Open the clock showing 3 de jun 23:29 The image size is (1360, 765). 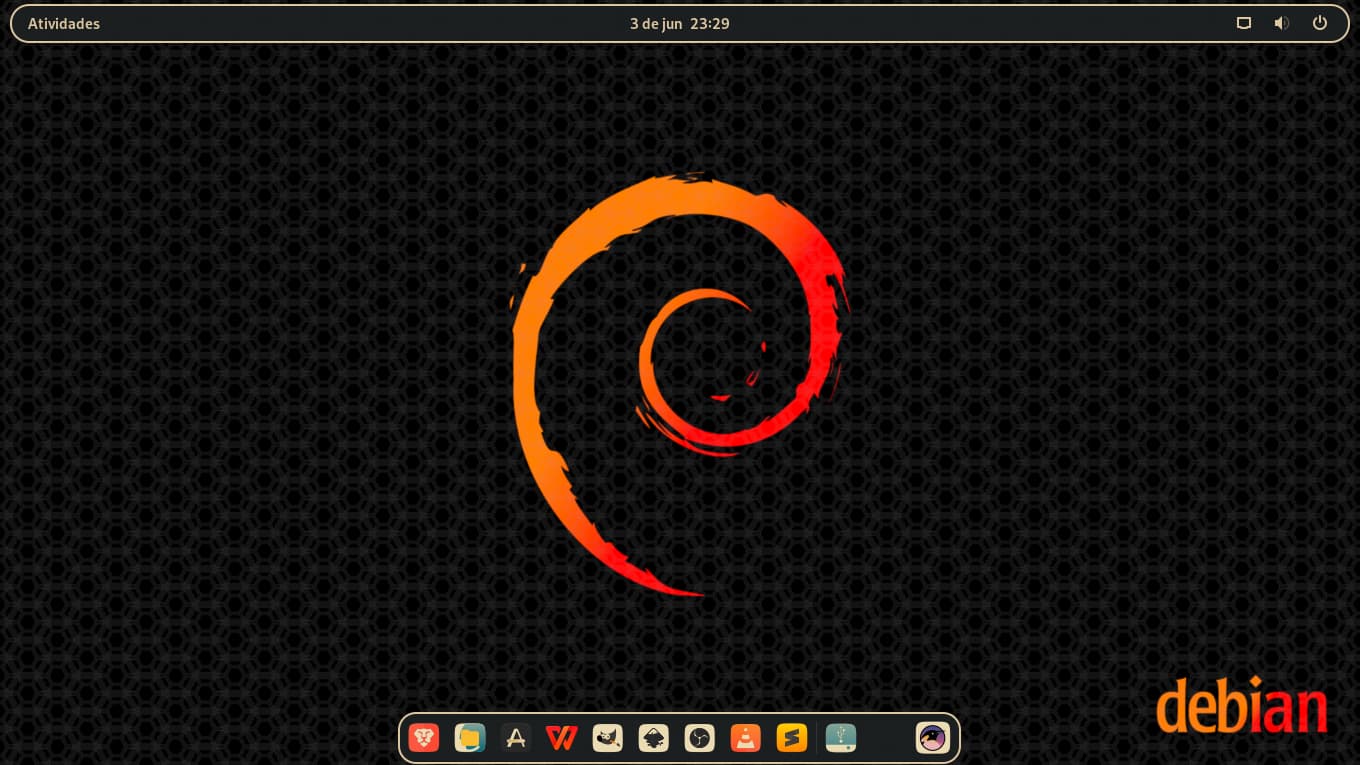click(x=680, y=24)
